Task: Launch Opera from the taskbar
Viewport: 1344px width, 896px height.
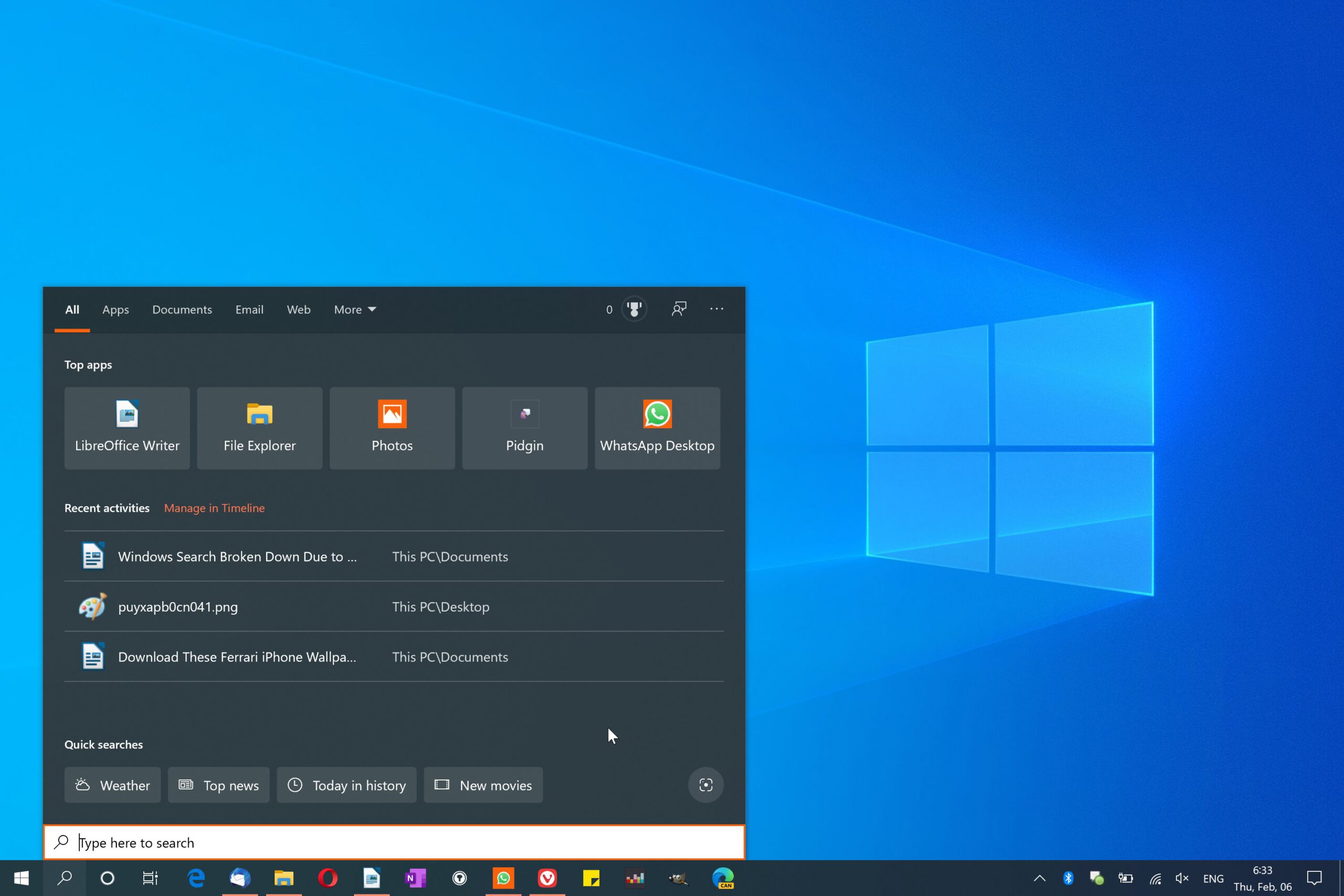Action: click(328, 878)
